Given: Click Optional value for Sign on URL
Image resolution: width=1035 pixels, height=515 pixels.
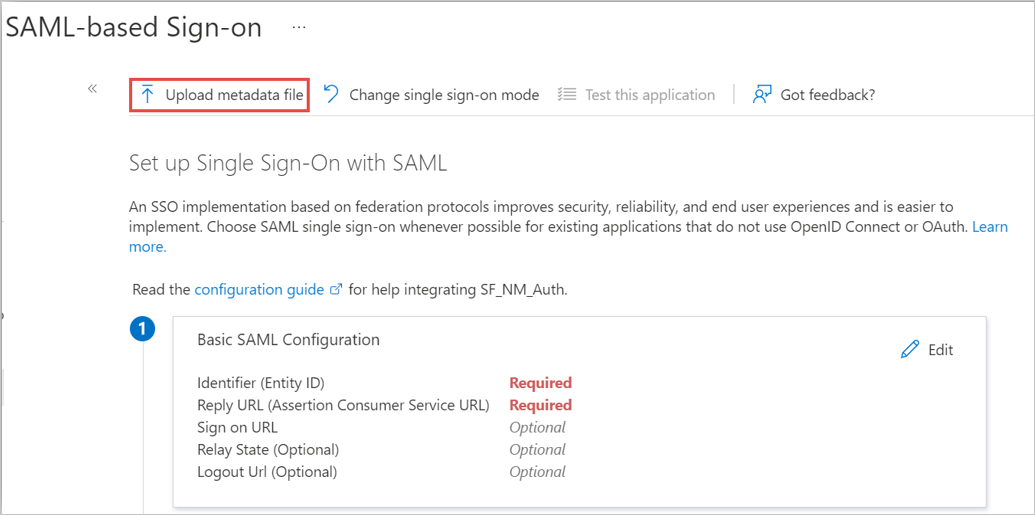Looking at the screenshot, I should pos(537,427).
